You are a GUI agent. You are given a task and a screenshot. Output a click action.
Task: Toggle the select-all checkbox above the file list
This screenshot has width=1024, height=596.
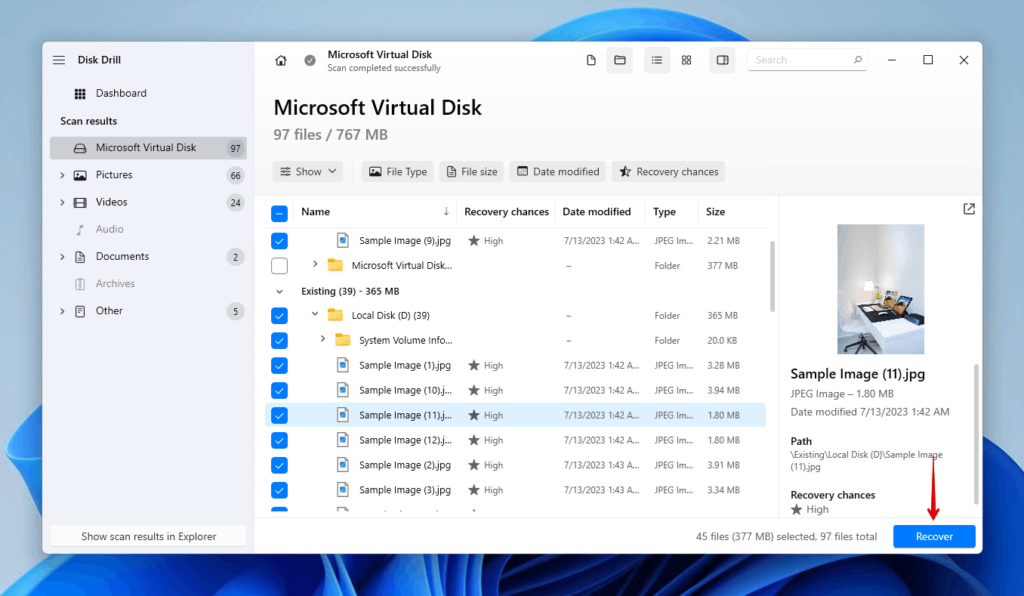(x=279, y=211)
